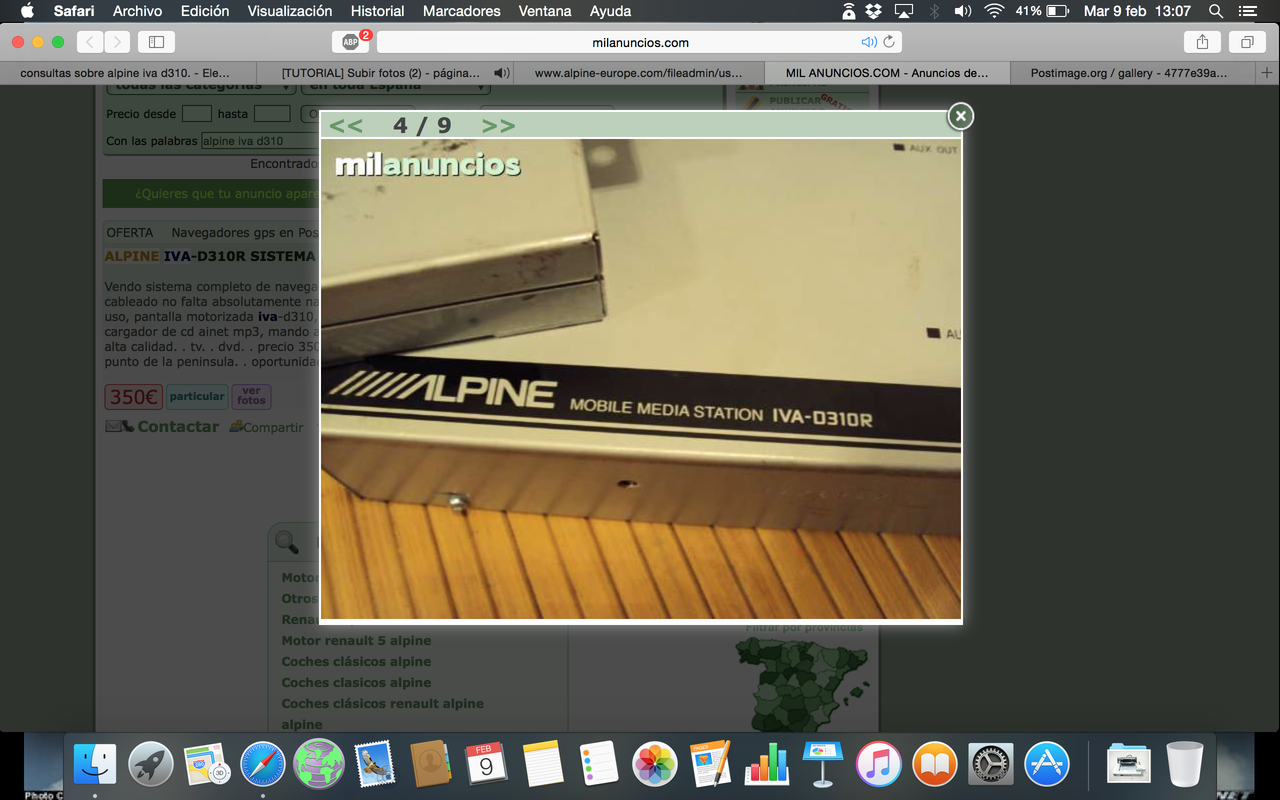
Task: Open Spotlight search magnifier icon
Action: point(1216,11)
